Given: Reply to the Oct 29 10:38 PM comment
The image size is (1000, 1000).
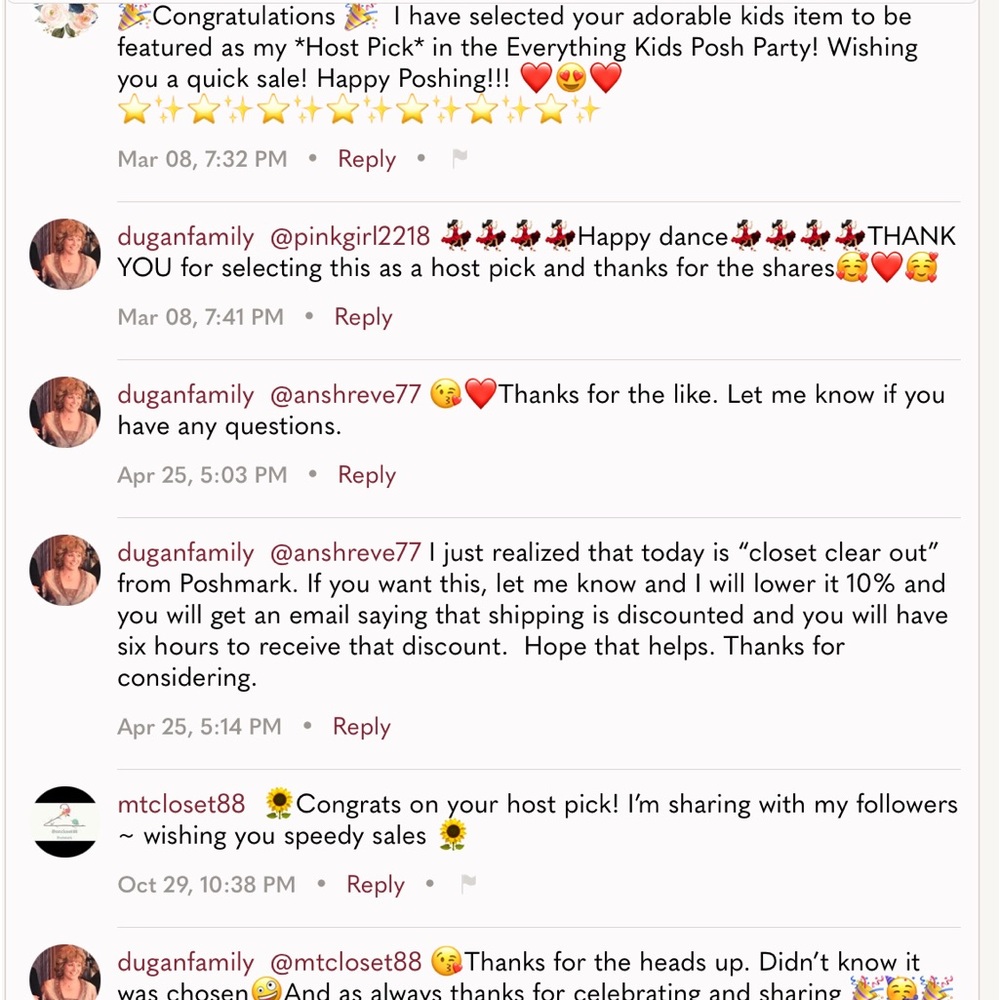Looking at the screenshot, I should (x=376, y=885).
